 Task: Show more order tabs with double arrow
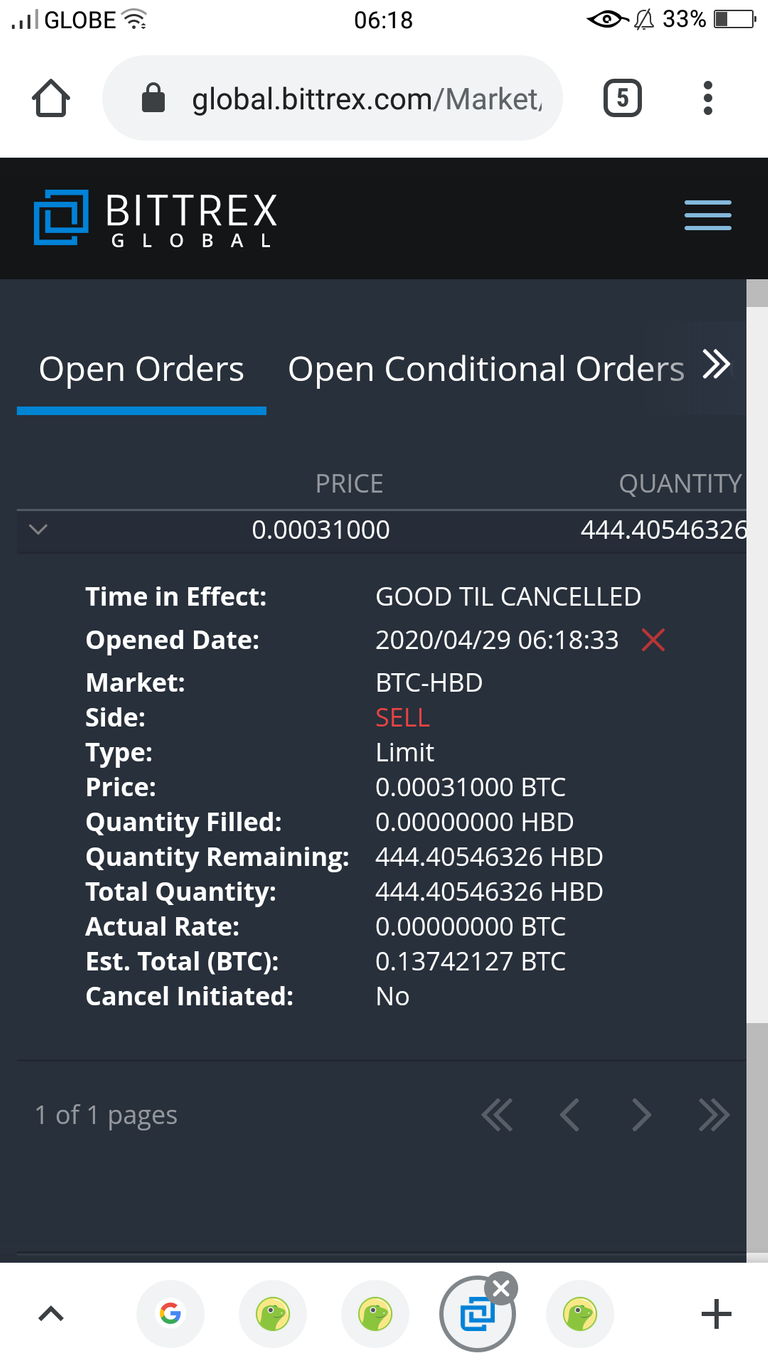click(716, 365)
